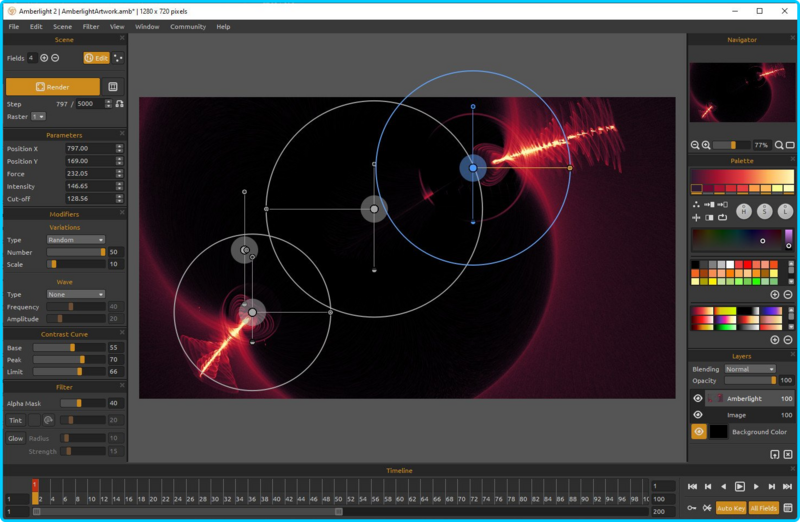Toggle the Edit mode button
Image resolution: width=800 pixels, height=522 pixels.
96,58
